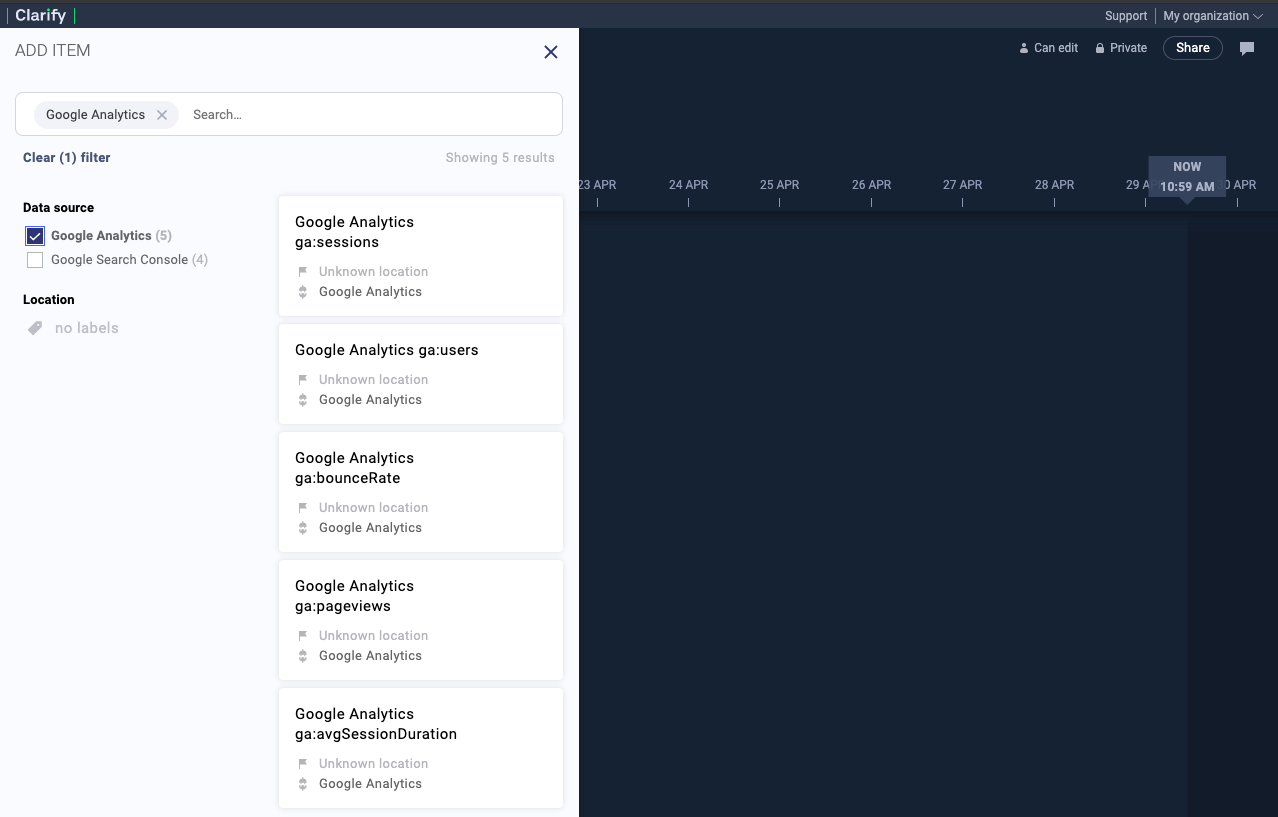Viewport: 1278px width, 817px height.
Task: Remove the Google Analytics filter chip
Action: tap(162, 115)
